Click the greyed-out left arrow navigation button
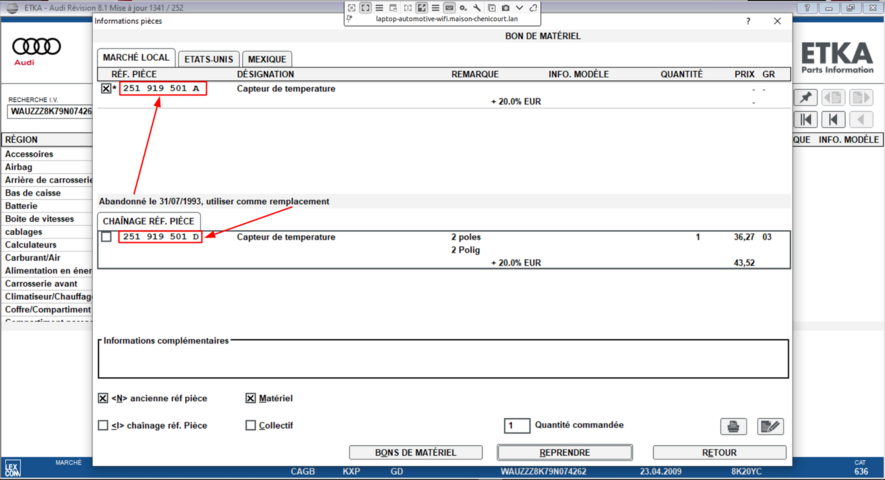 (x=861, y=119)
